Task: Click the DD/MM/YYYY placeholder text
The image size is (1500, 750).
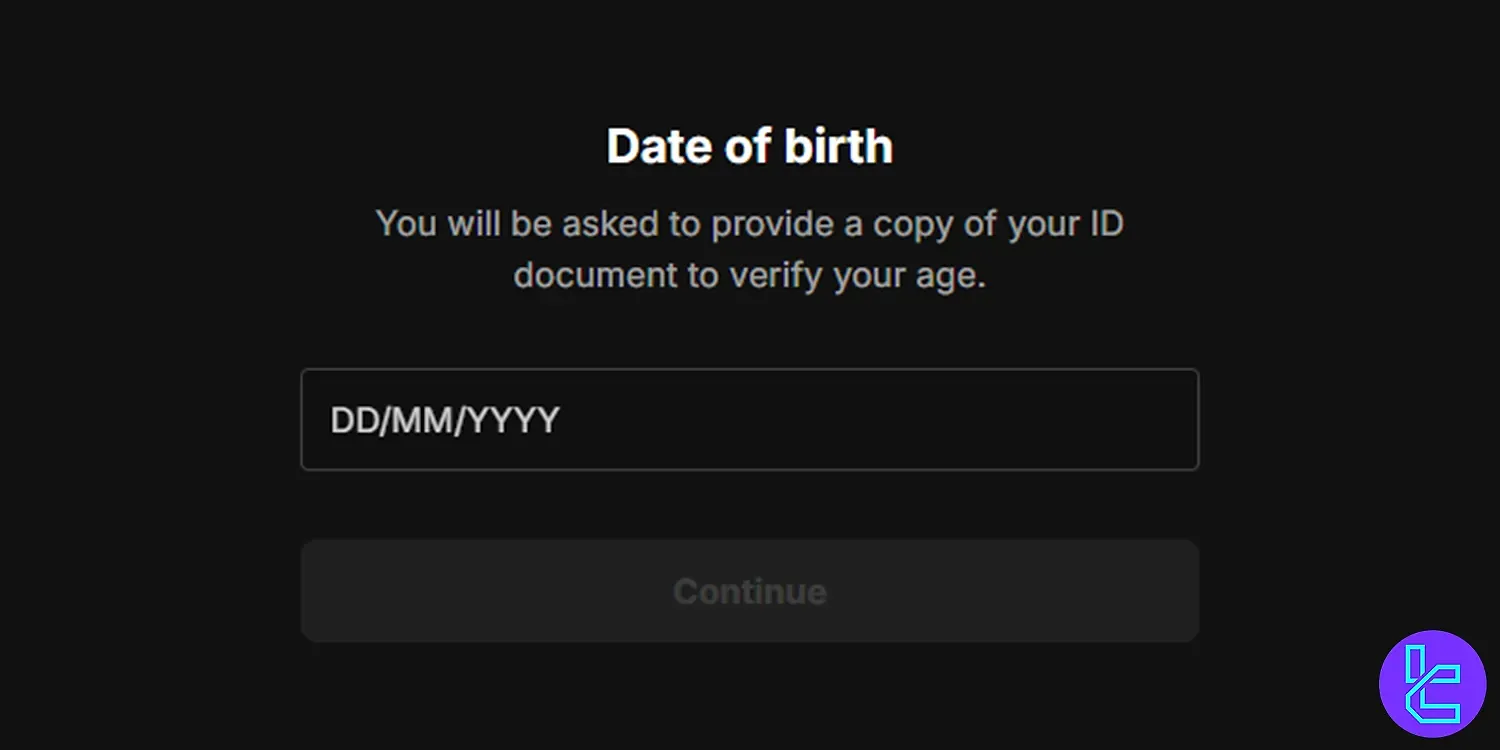Action: (x=445, y=420)
